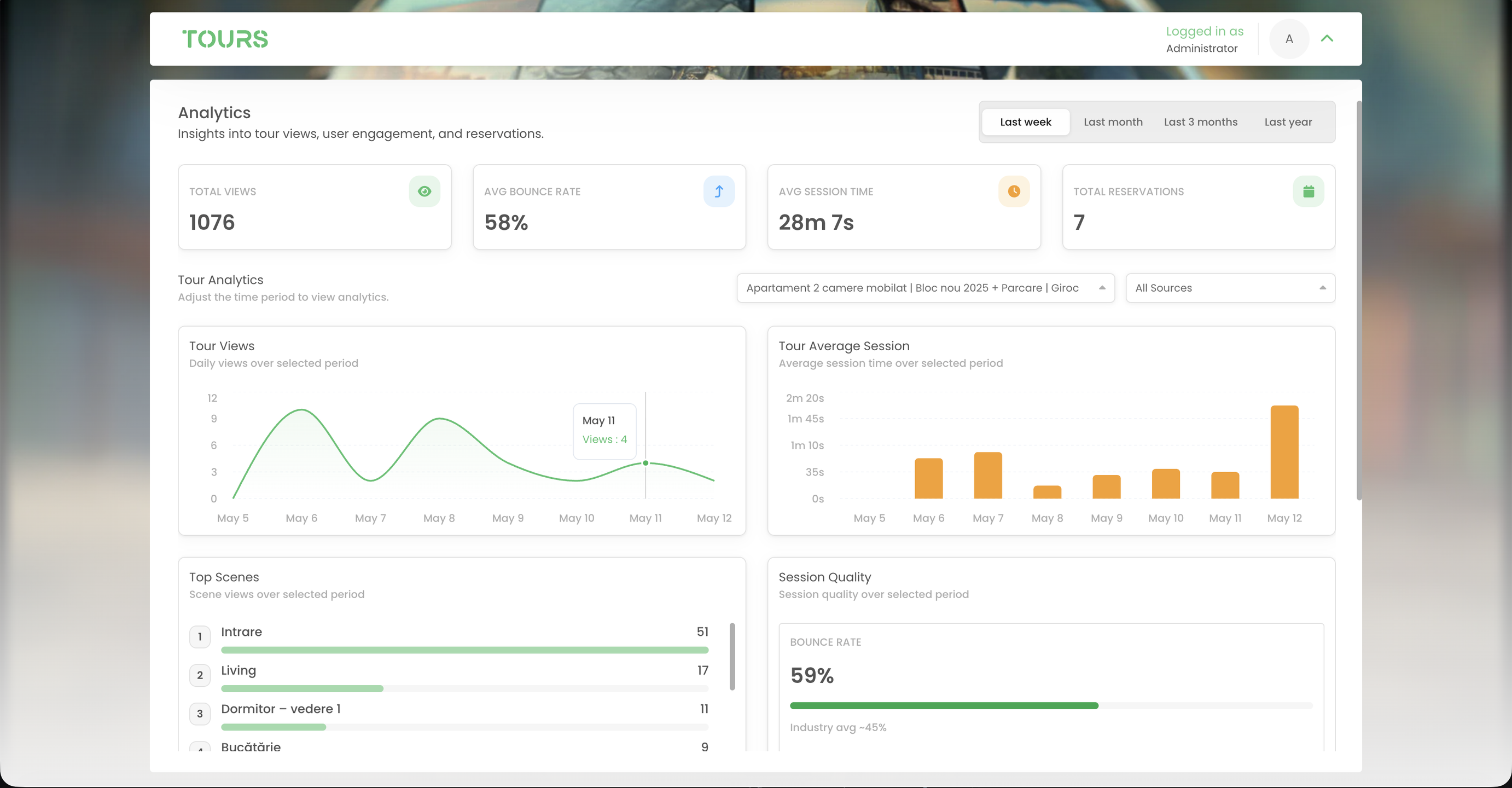Click the May 6 session time bar

coord(928,479)
